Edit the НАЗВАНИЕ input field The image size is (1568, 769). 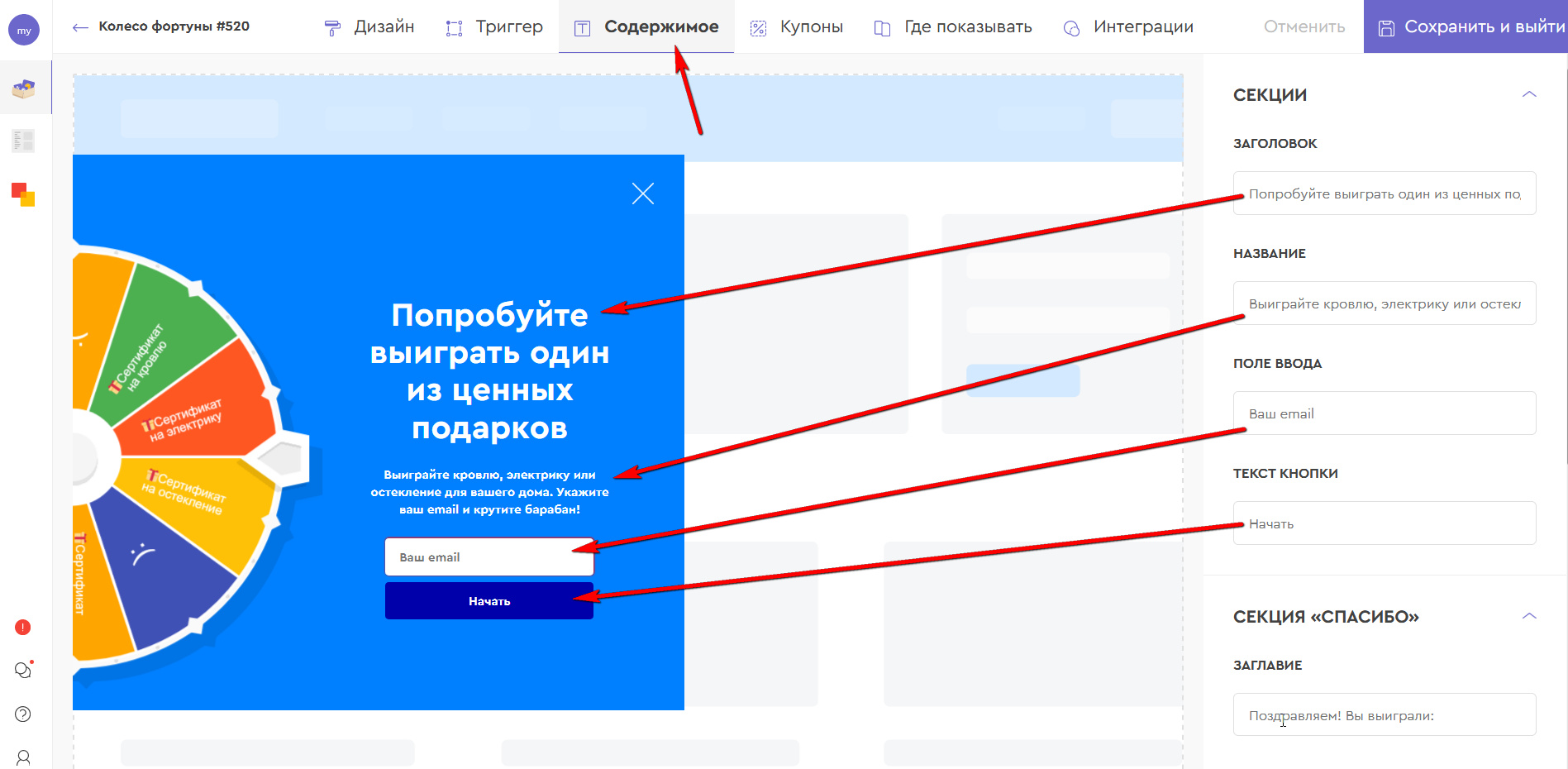click(x=1385, y=303)
